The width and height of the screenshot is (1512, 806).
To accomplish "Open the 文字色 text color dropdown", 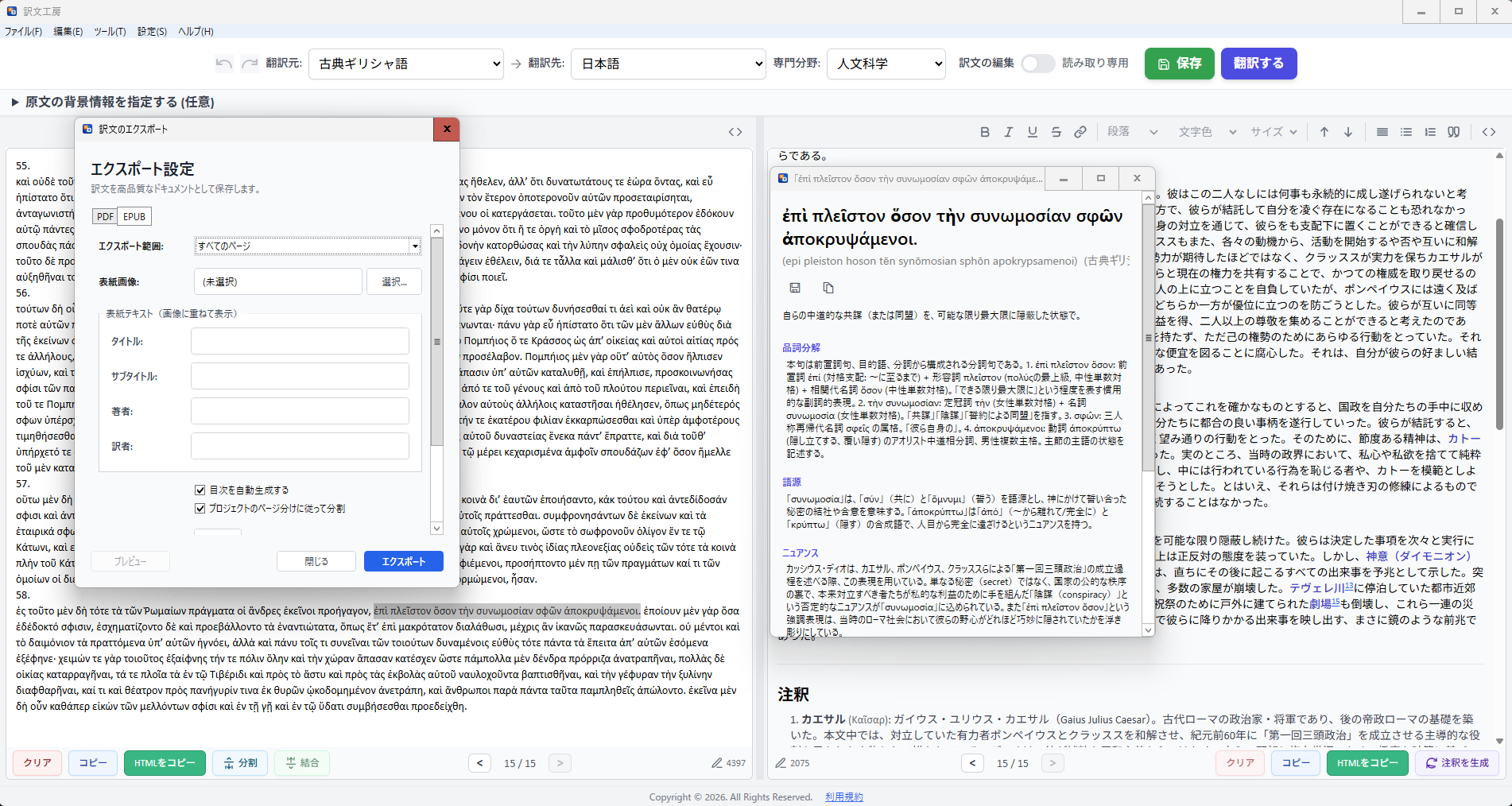I will click(x=1208, y=132).
